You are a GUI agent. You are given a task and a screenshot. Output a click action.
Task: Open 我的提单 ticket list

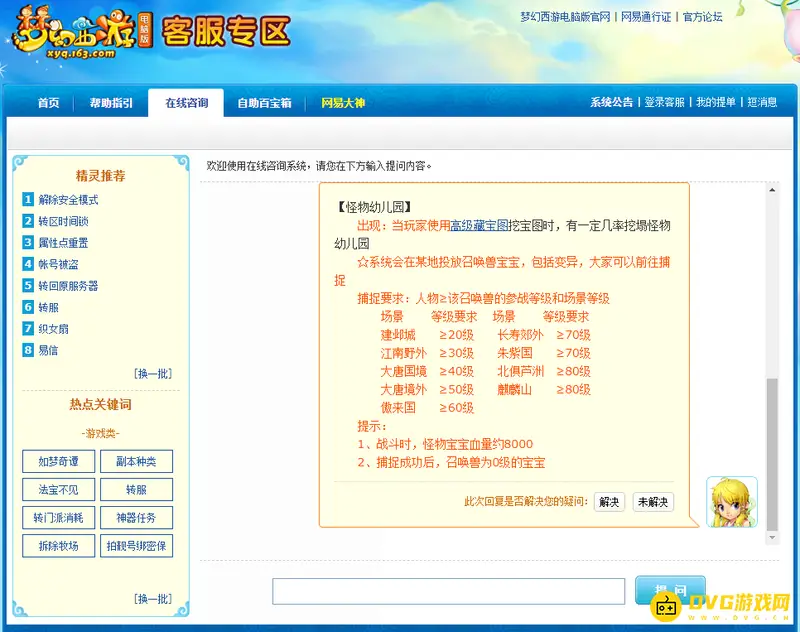coord(716,102)
